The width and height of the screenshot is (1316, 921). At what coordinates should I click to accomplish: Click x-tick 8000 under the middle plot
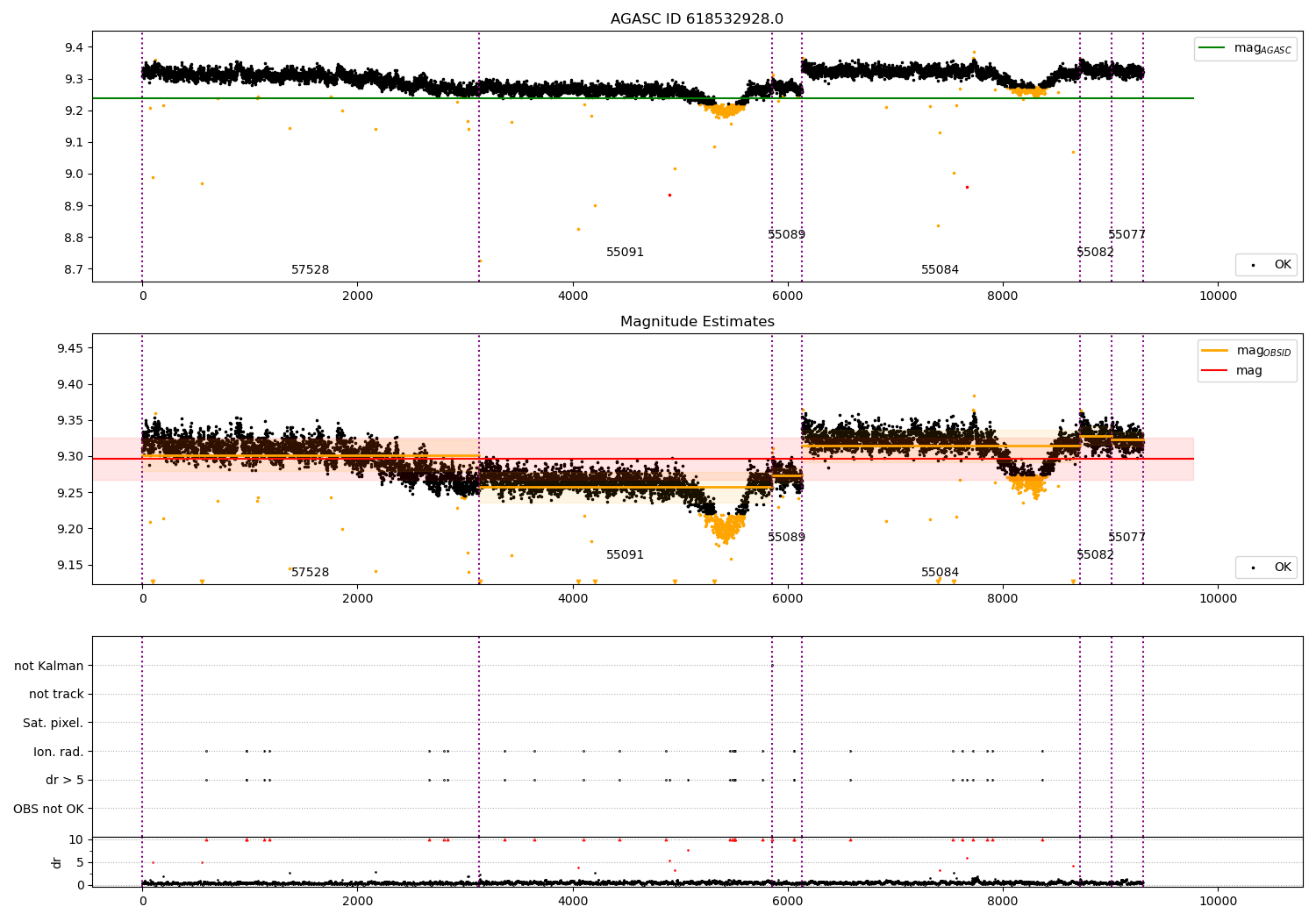click(x=1003, y=599)
